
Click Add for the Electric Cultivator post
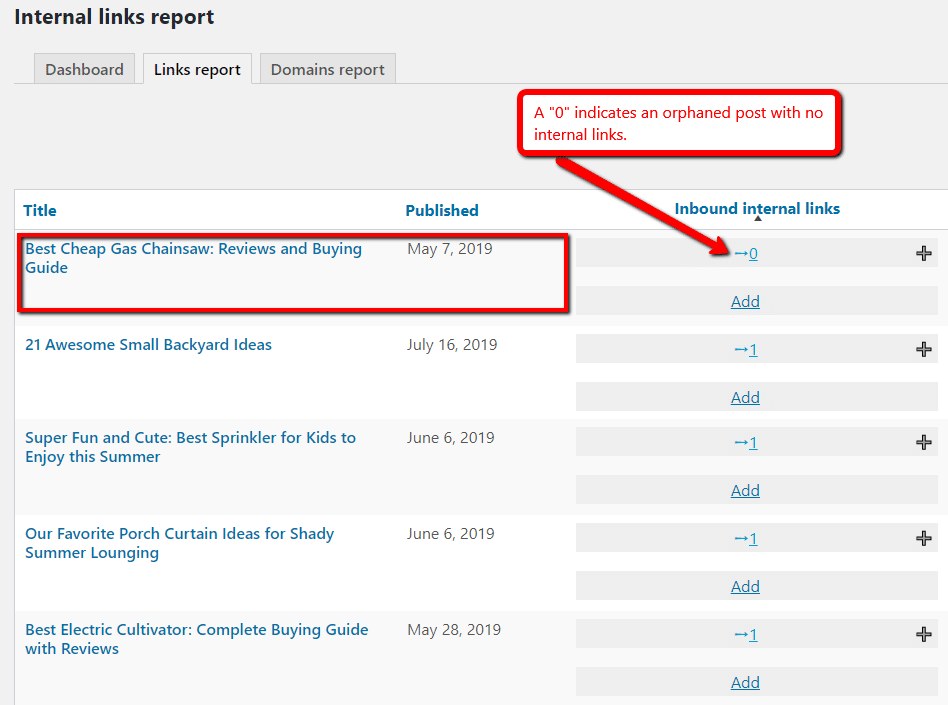[x=745, y=683]
